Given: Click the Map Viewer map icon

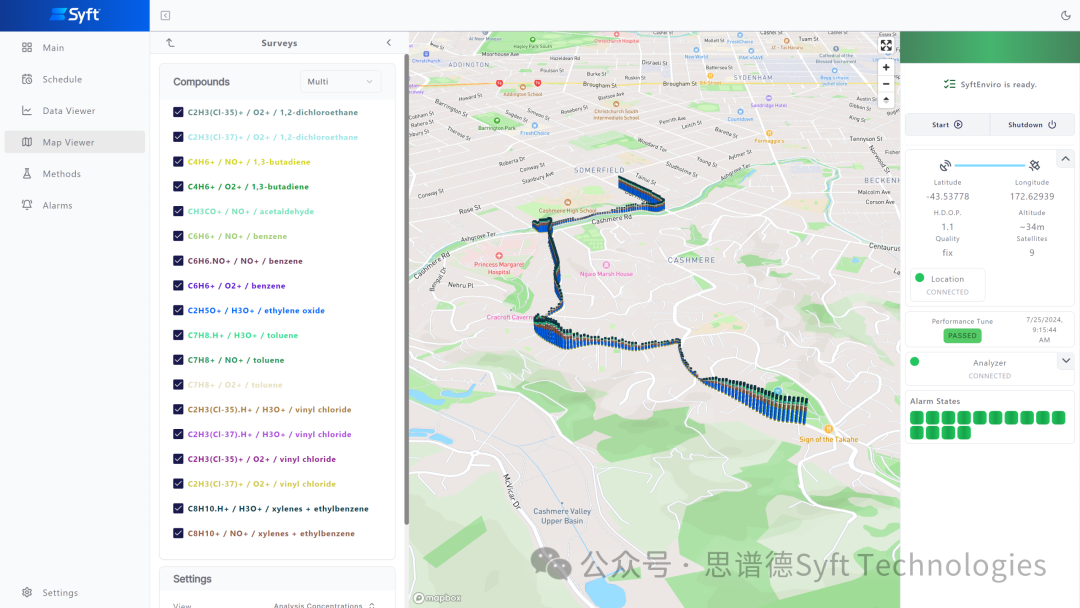Looking at the screenshot, I should point(27,142).
